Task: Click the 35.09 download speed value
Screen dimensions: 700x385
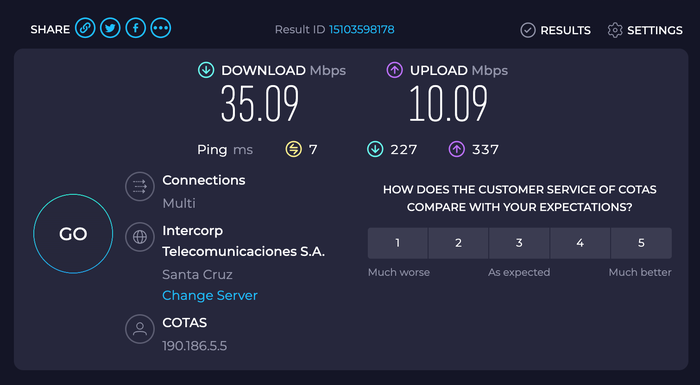Action: 260,104
